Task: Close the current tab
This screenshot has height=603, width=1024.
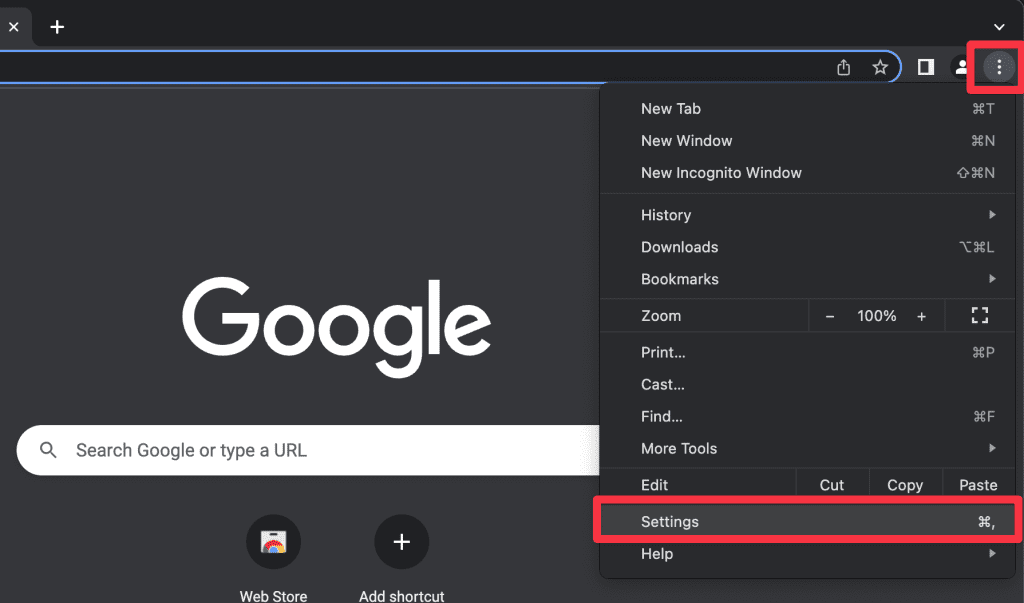Action: 14,27
